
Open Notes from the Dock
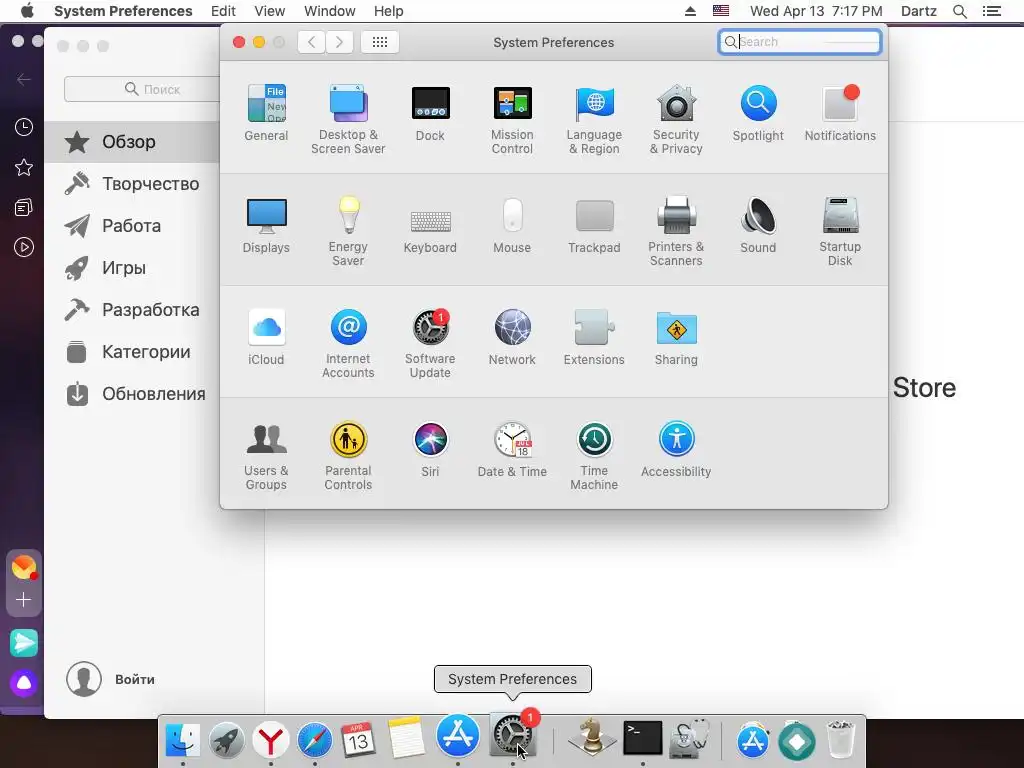pos(406,739)
